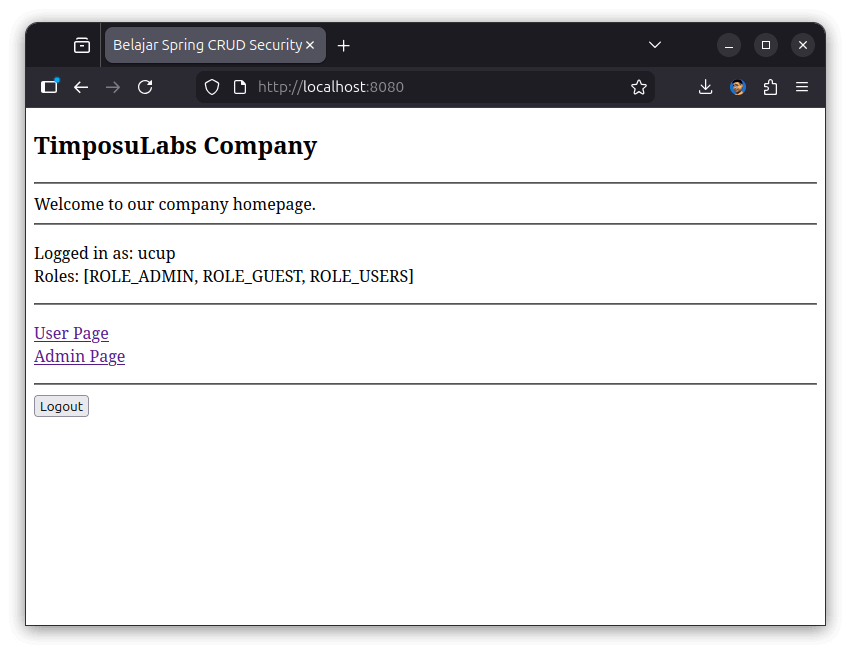Show site information page icon
This screenshot has height=654, width=851.
(x=240, y=87)
